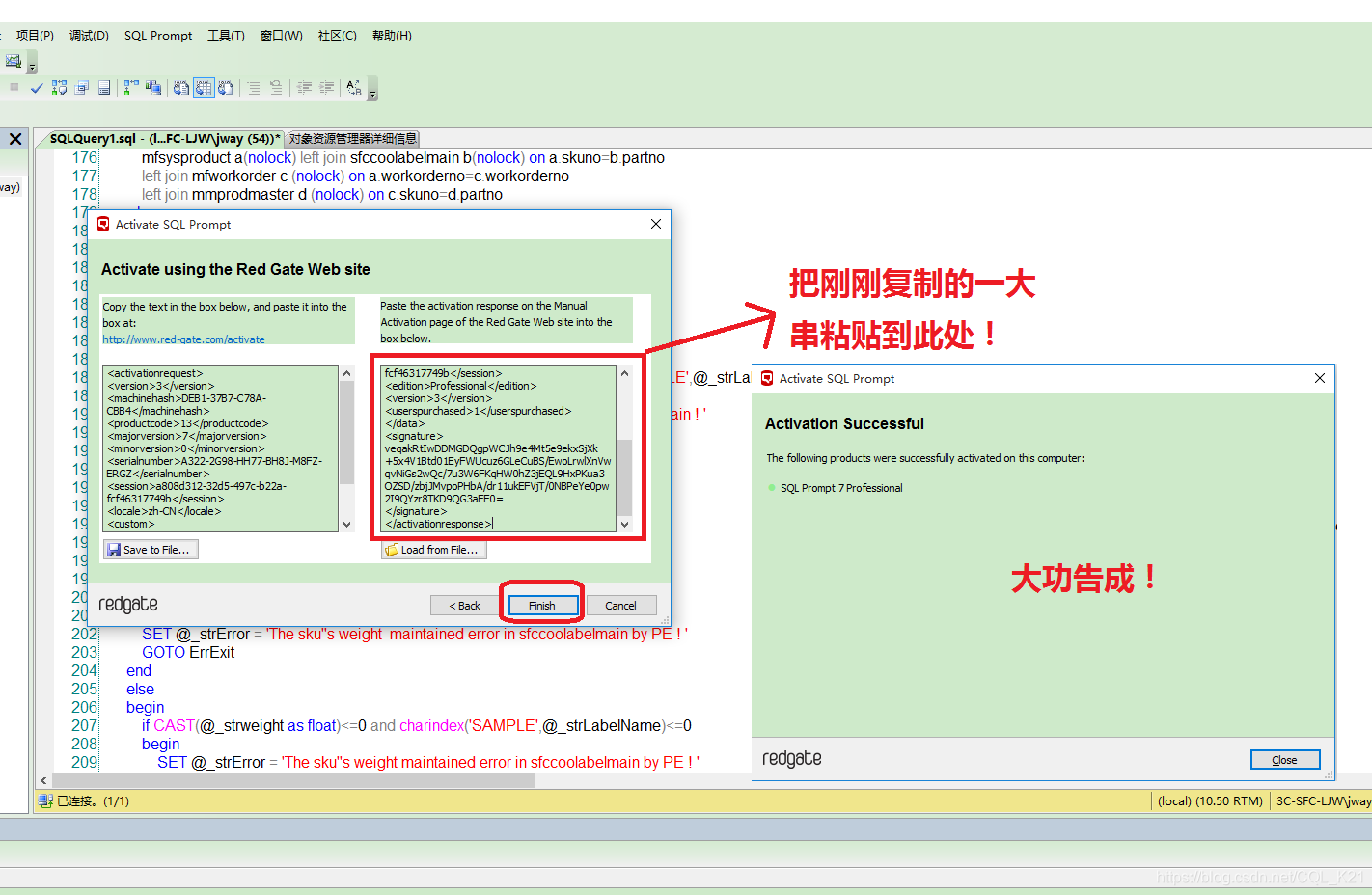
Task: Click Load from File button
Action: [434, 550]
